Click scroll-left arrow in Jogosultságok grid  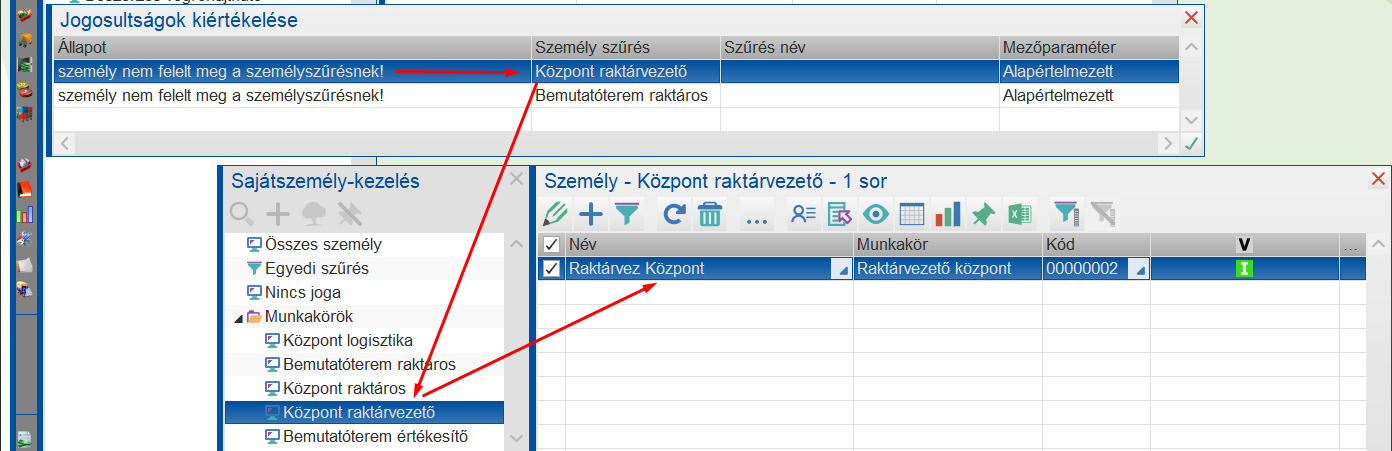[64, 144]
